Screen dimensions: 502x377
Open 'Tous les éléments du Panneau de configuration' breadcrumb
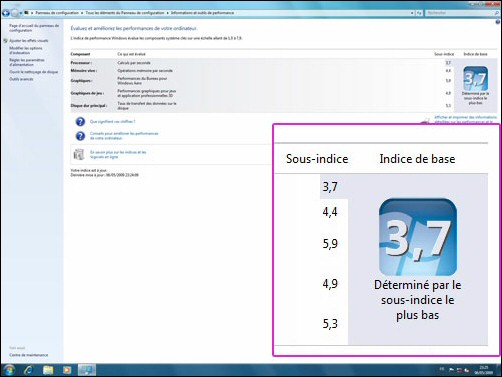[125, 13]
